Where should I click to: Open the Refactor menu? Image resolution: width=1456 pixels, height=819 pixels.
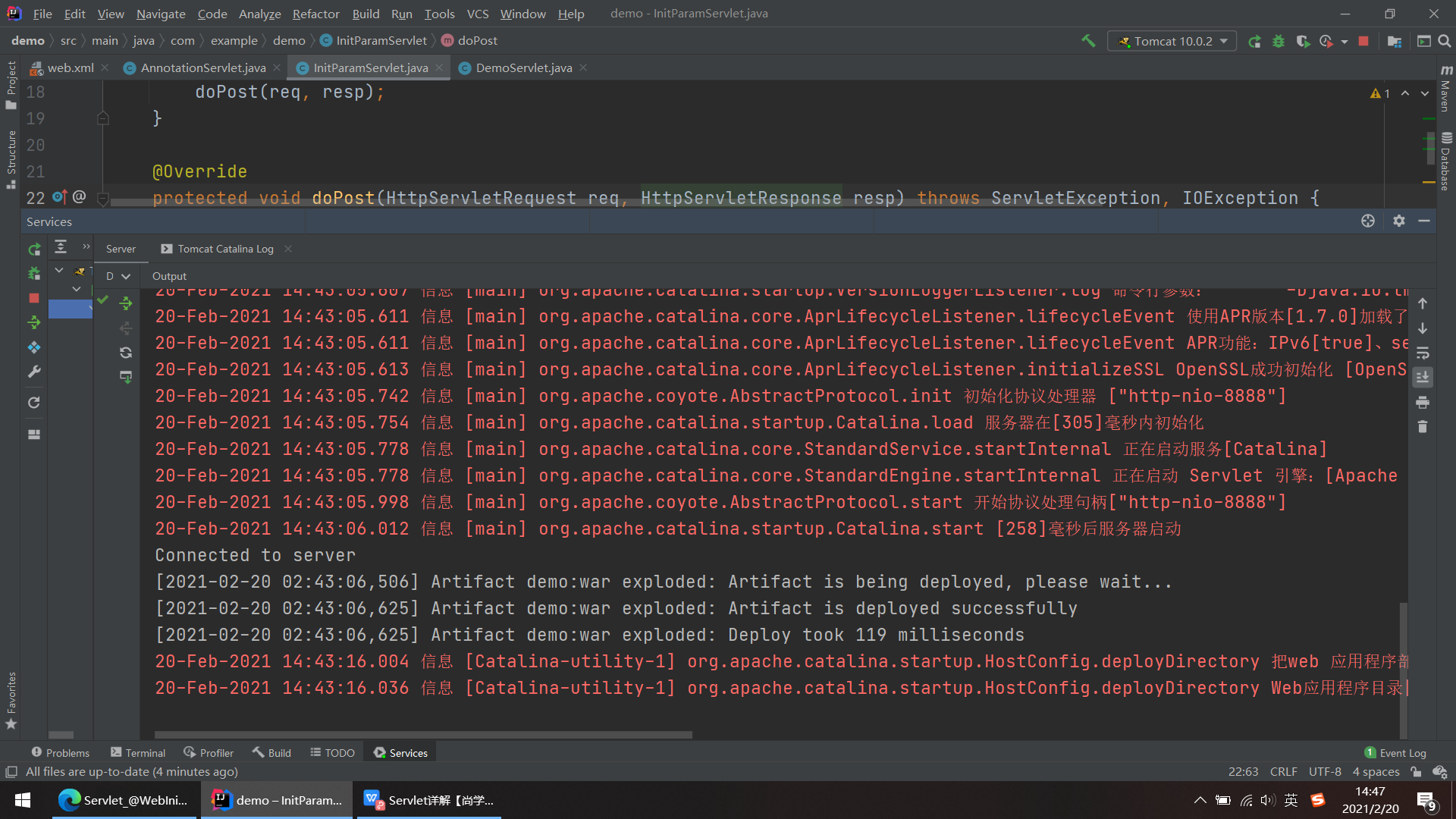coord(315,14)
